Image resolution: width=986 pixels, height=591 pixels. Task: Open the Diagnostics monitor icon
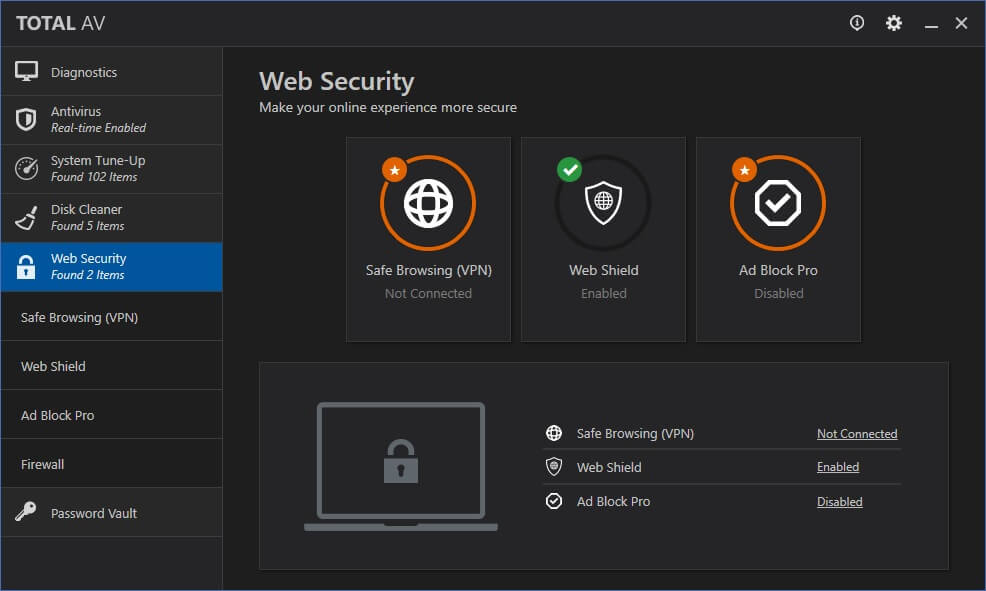point(26,72)
